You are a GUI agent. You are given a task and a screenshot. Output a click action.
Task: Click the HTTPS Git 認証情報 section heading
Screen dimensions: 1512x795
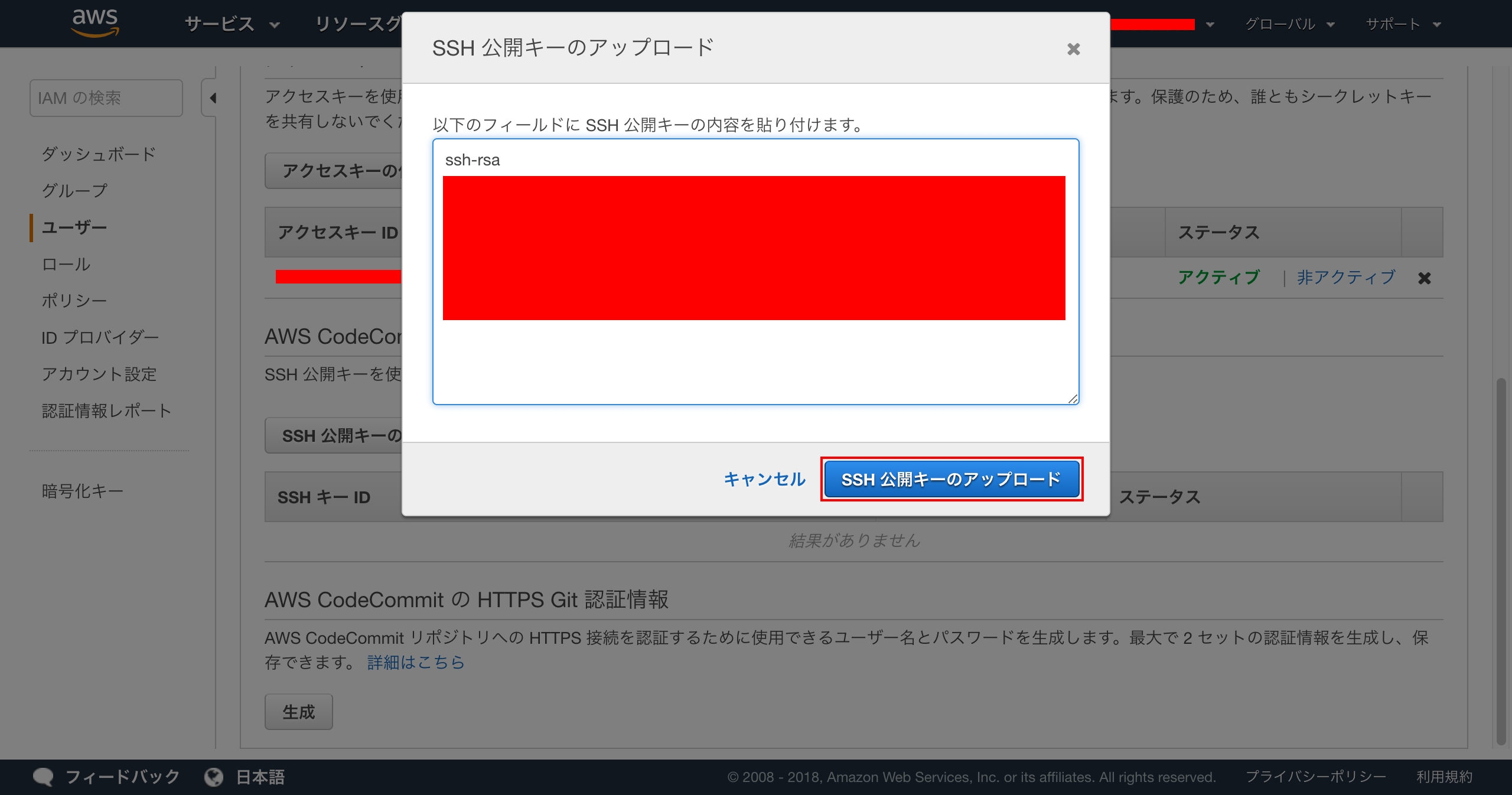point(467,599)
